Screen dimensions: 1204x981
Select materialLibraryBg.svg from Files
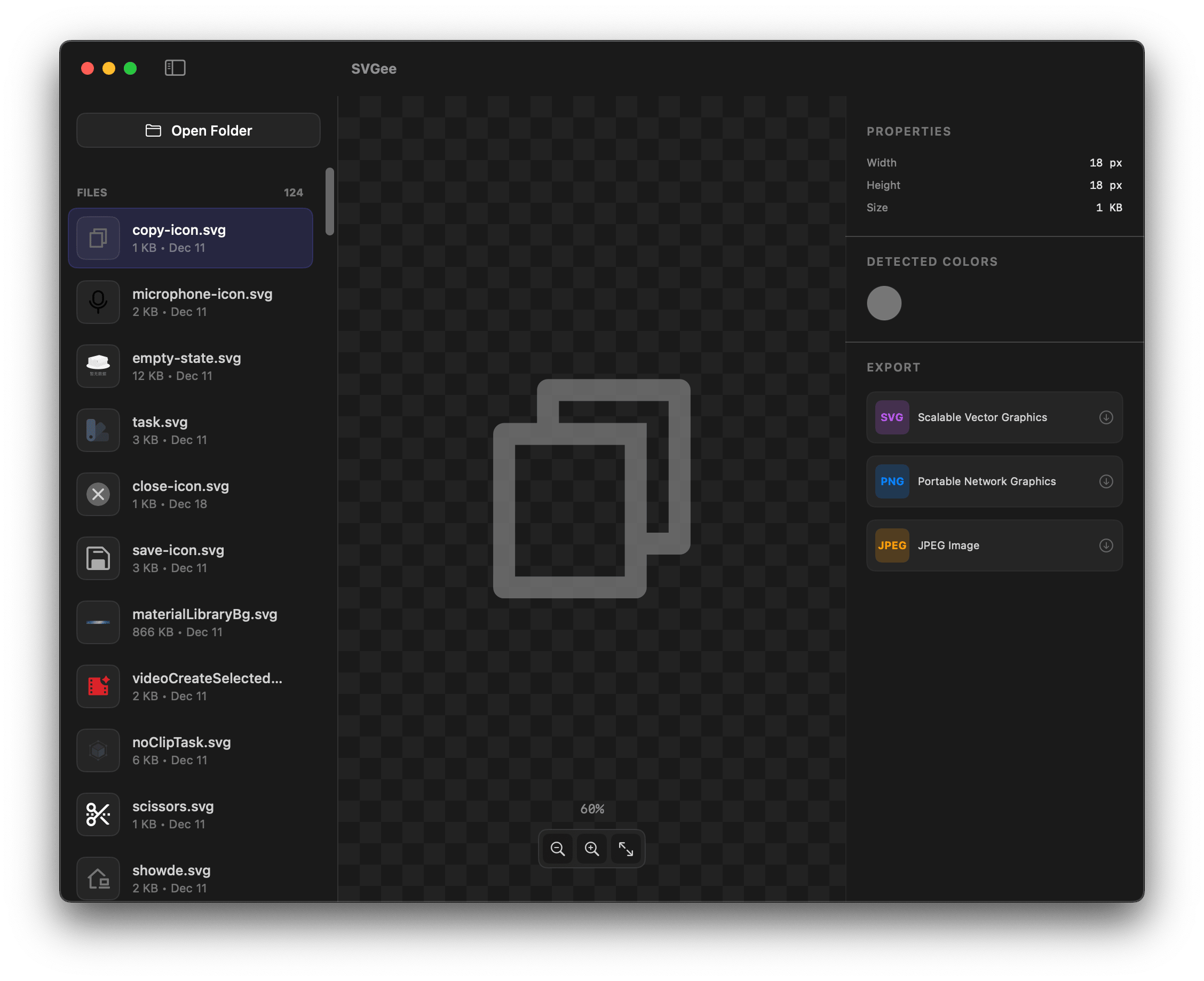click(x=192, y=622)
